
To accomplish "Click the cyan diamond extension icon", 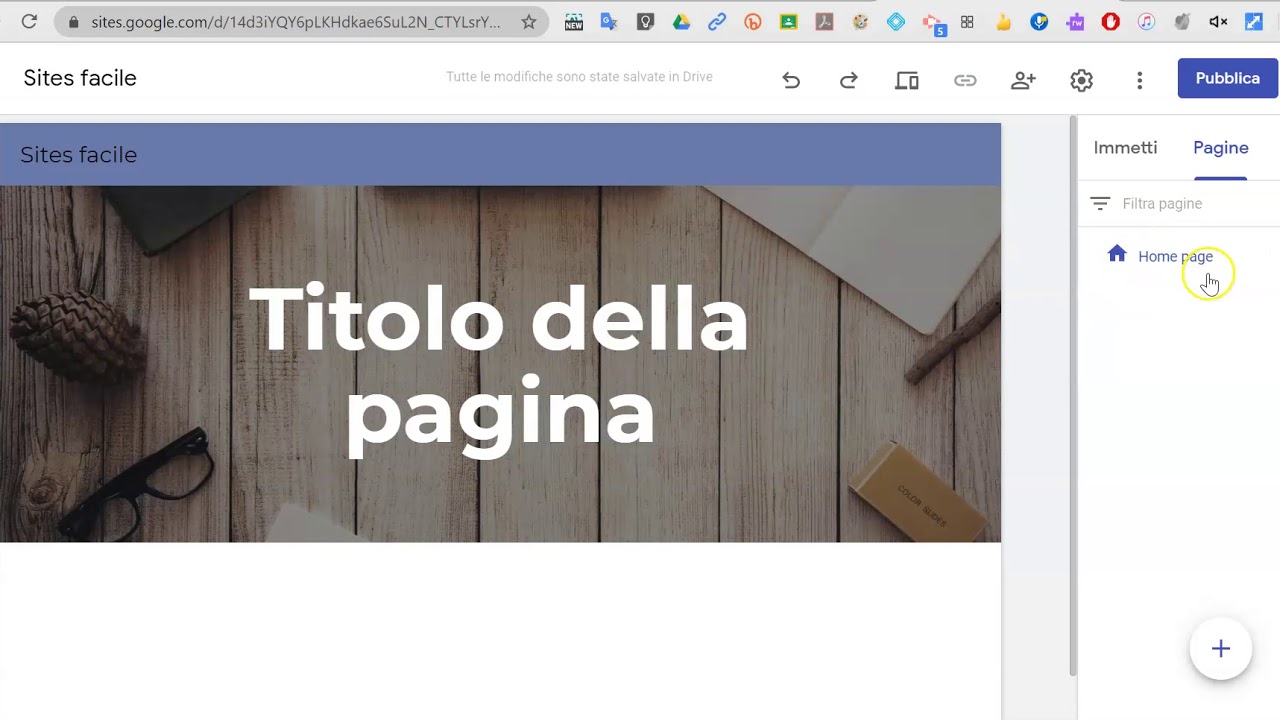I will (896, 21).
